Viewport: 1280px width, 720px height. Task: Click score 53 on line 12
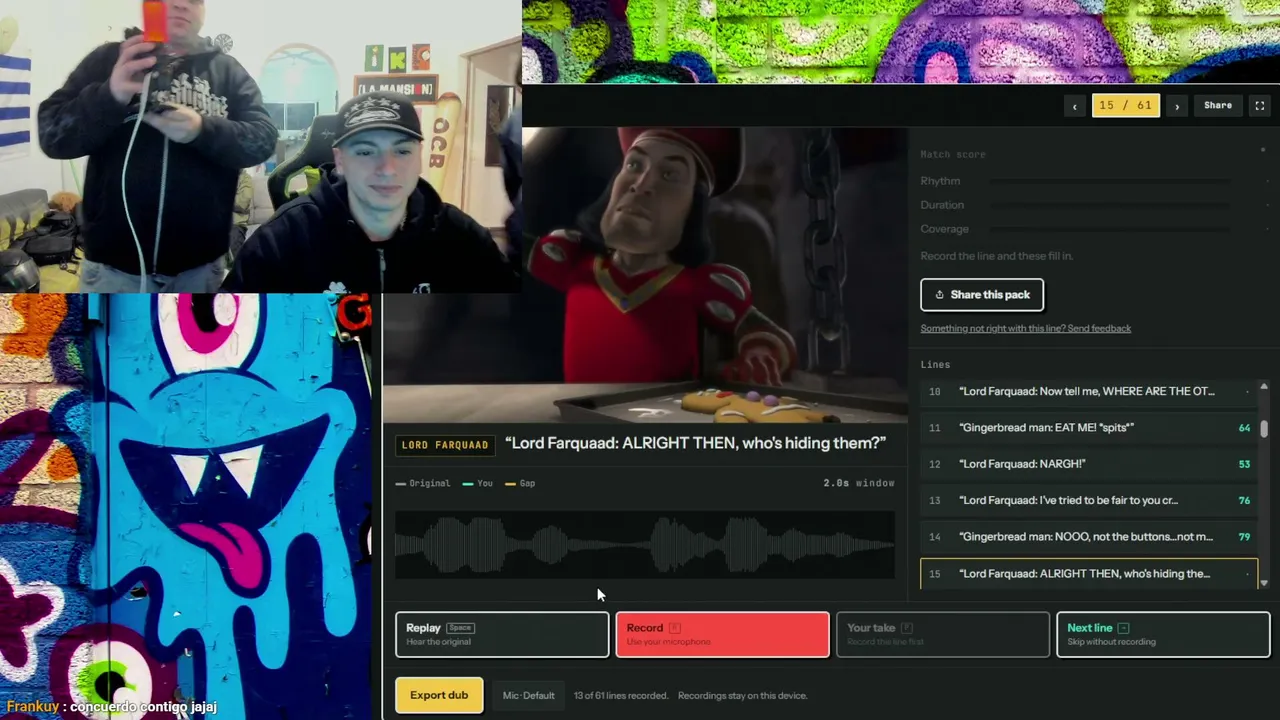(x=1244, y=464)
